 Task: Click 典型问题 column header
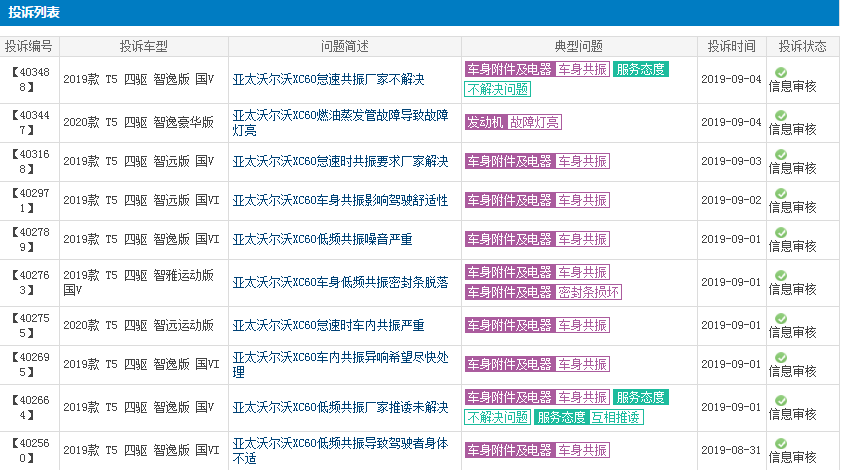point(579,47)
